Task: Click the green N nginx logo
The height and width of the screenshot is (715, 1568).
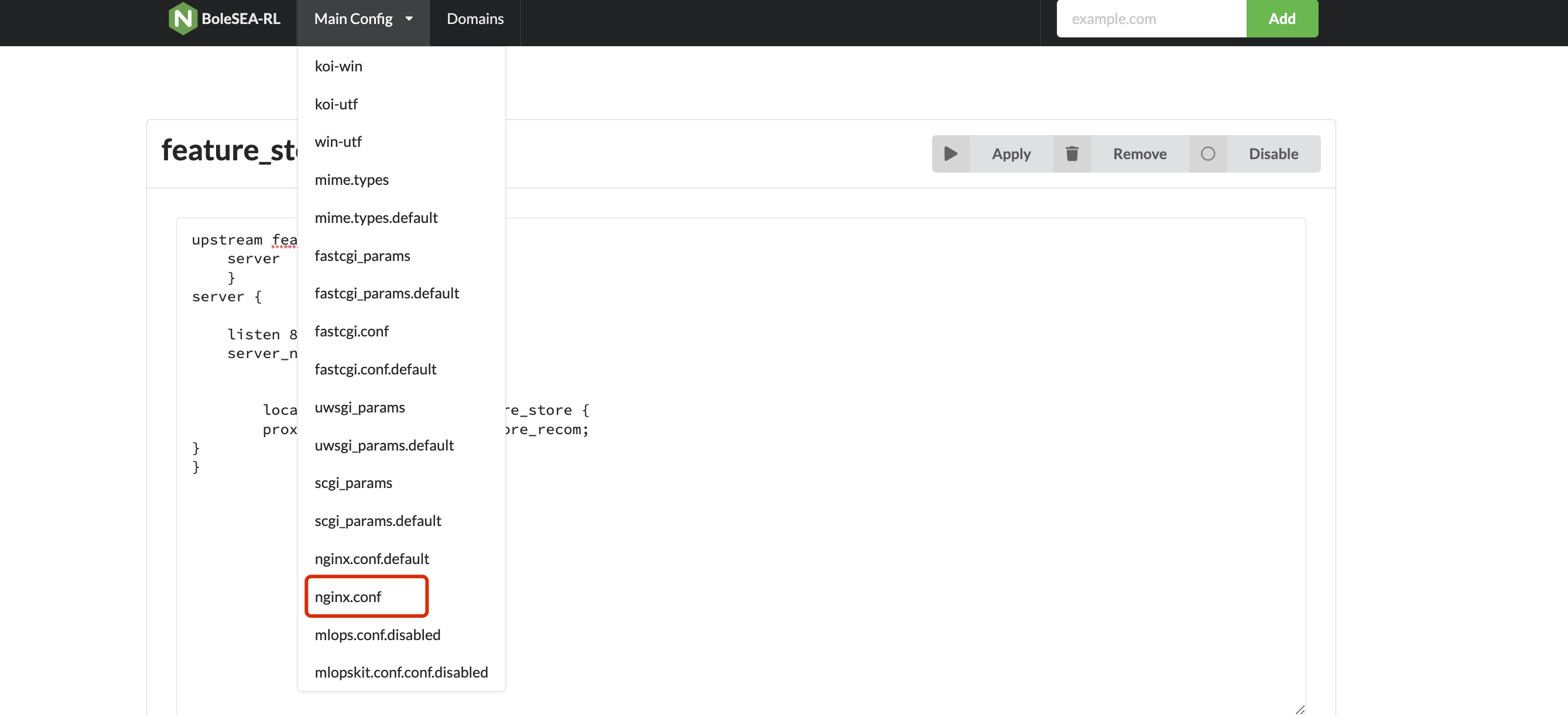Action: 182,18
